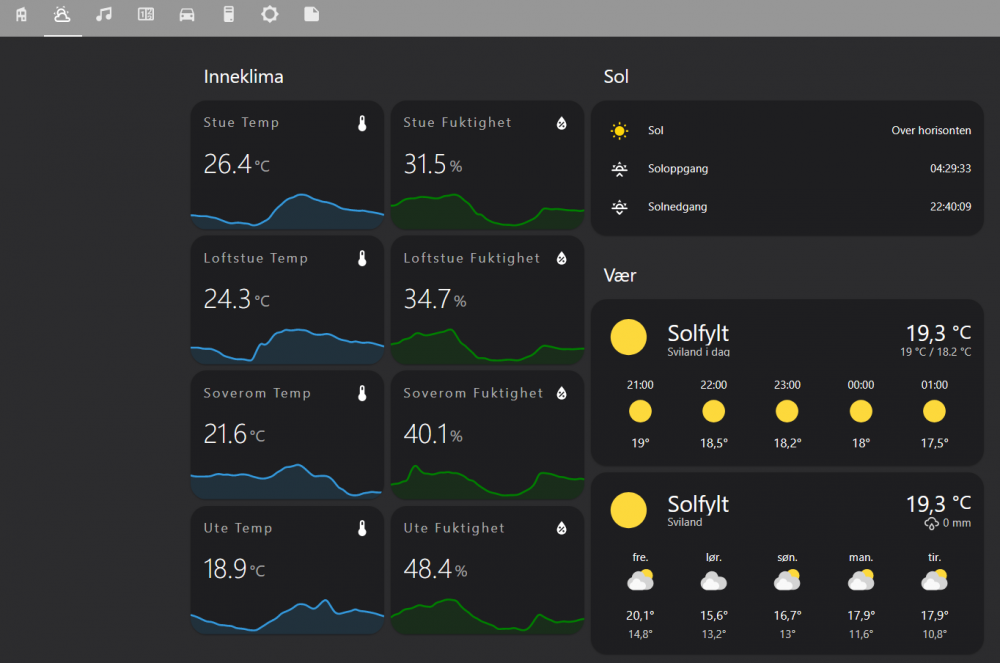Select the weather tab with cloud-sun icon
Viewport: 1000px width, 663px height.
point(62,14)
